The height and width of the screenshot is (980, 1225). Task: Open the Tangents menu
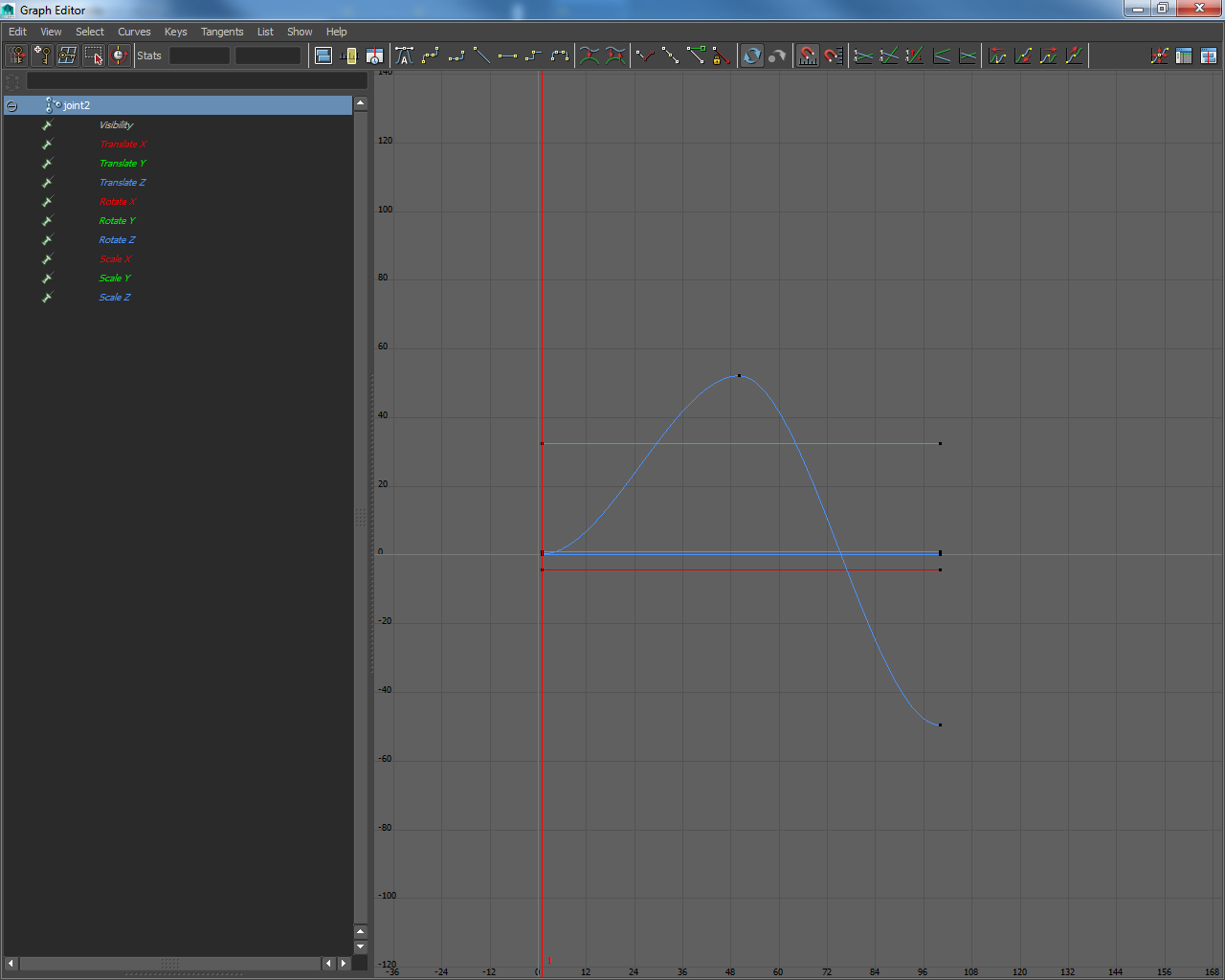(x=221, y=32)
